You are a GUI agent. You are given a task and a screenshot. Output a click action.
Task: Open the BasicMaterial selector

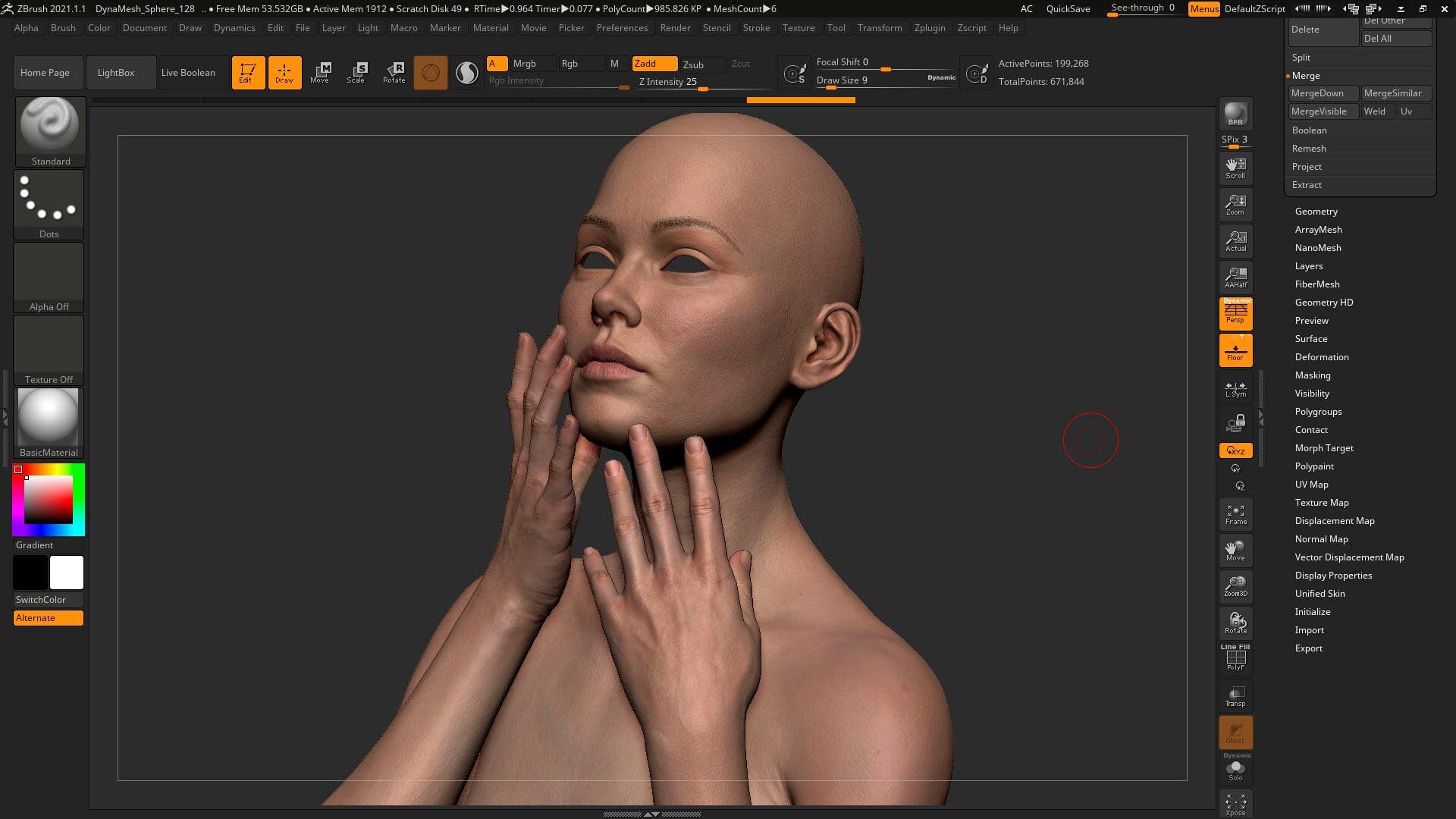[x=49, y=423]
